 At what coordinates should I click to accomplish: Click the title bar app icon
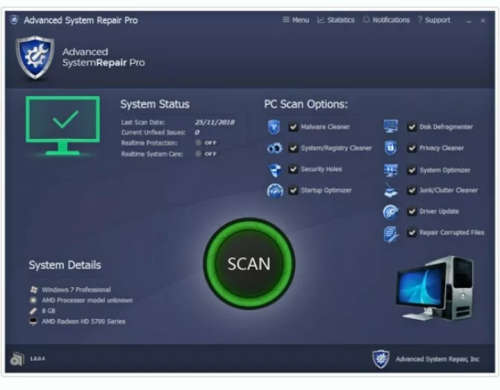pyautogui.click(x=14, y=20)
